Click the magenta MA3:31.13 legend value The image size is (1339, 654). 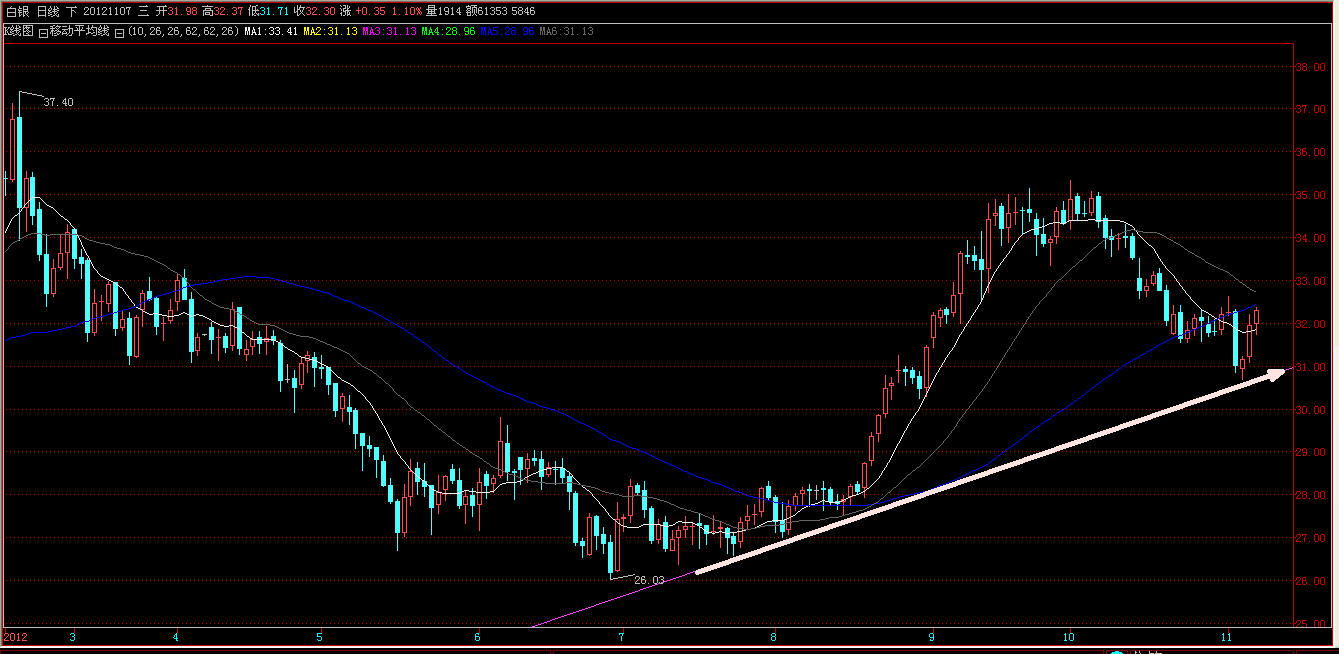click(x=389, y=32)
